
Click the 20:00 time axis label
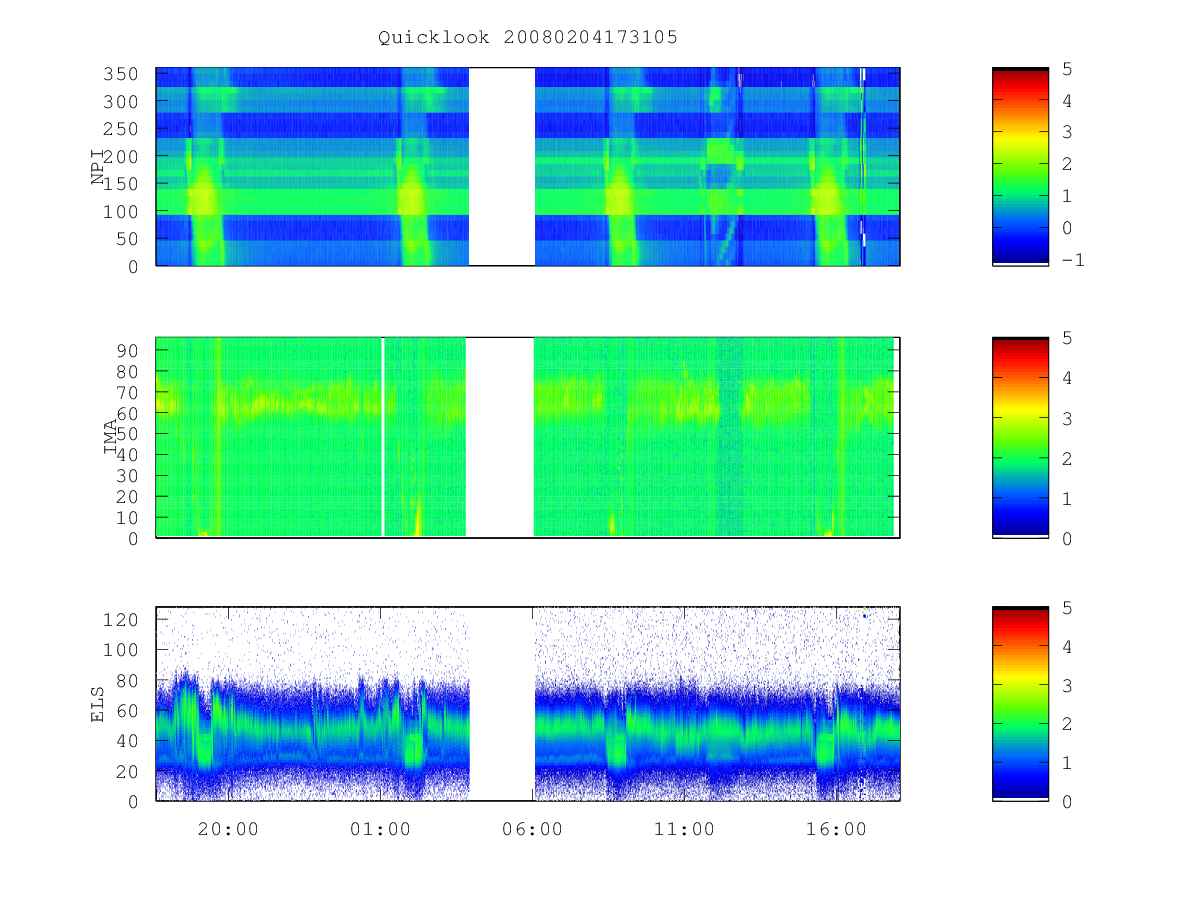click(x=229, y=829)
